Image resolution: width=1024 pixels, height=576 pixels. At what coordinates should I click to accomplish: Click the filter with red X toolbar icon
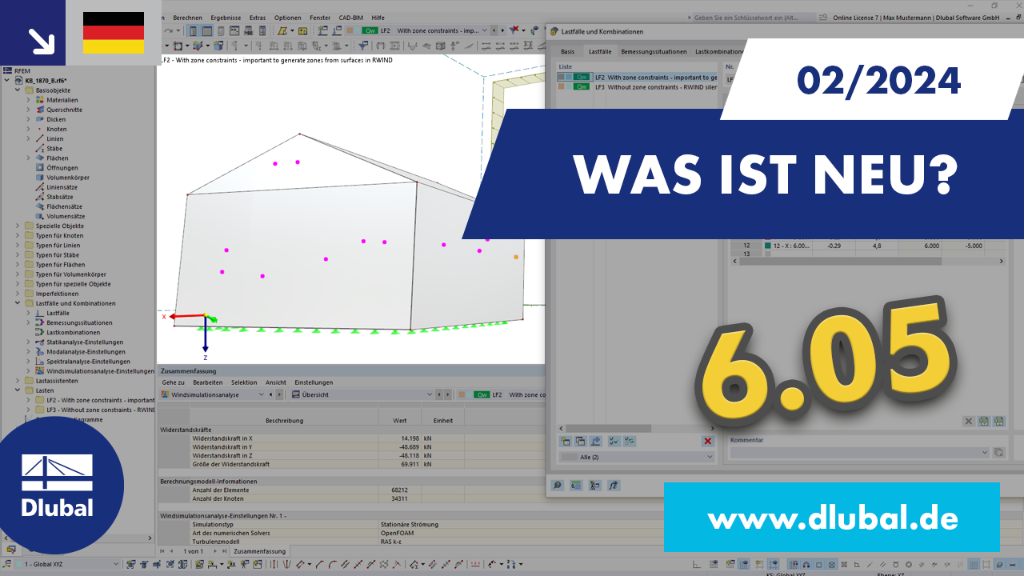coord(515,30)
